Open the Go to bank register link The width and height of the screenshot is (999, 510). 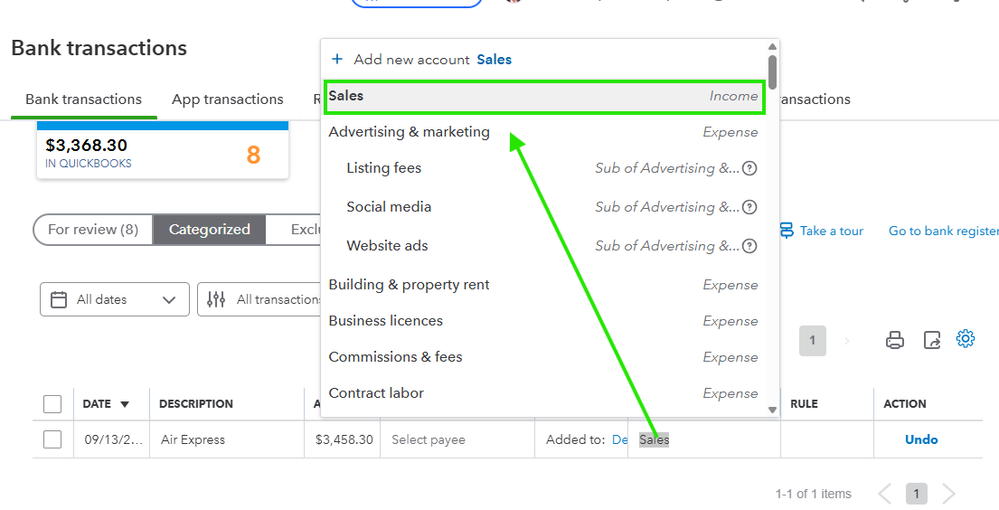(943, 231)
